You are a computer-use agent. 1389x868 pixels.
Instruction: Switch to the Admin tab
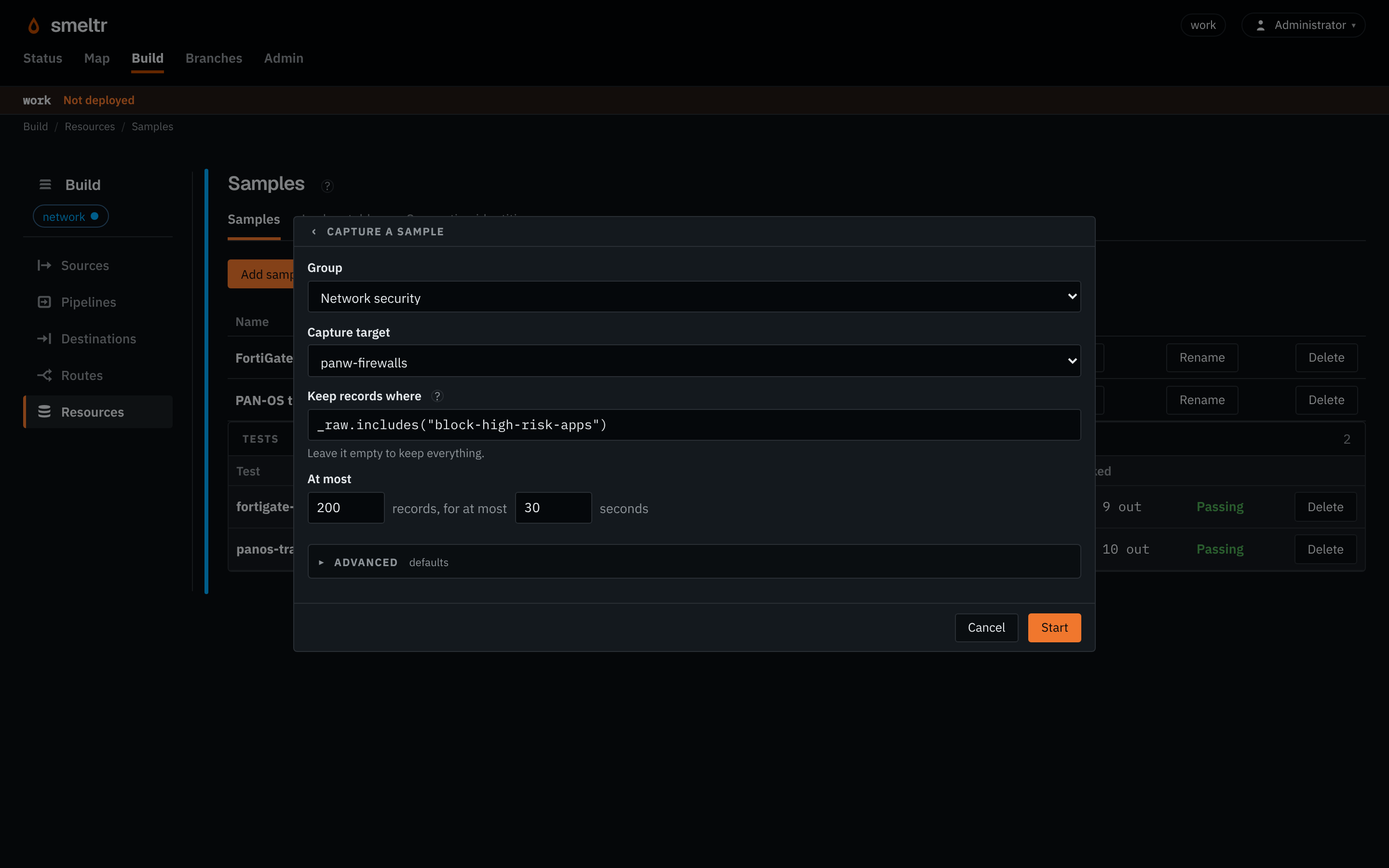pyautogui.click(x=284, y=58)
